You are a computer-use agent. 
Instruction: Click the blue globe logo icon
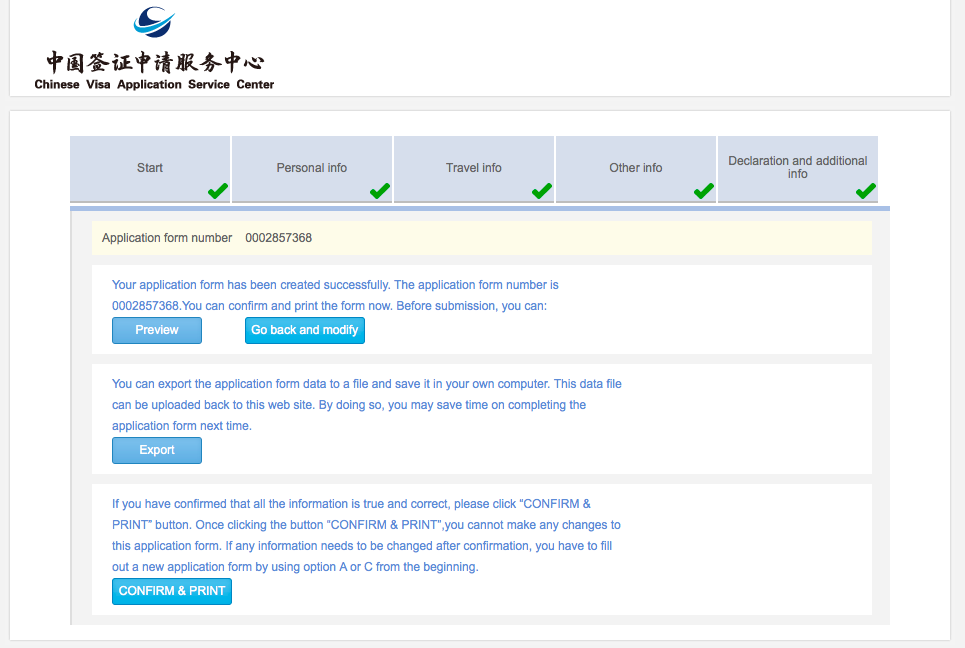154,22
